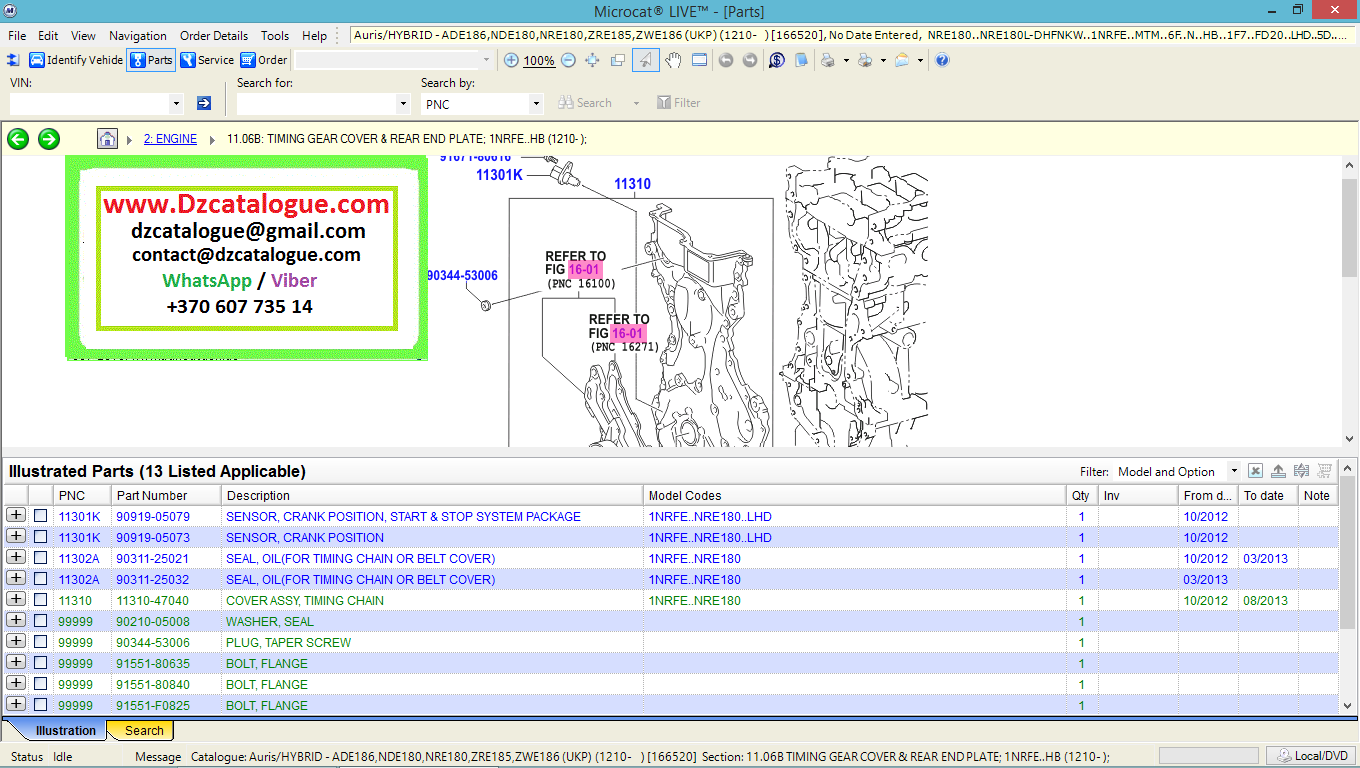The image size is (1360, 768).
Task: Open the Order Details menu
Action: point(214,35)
